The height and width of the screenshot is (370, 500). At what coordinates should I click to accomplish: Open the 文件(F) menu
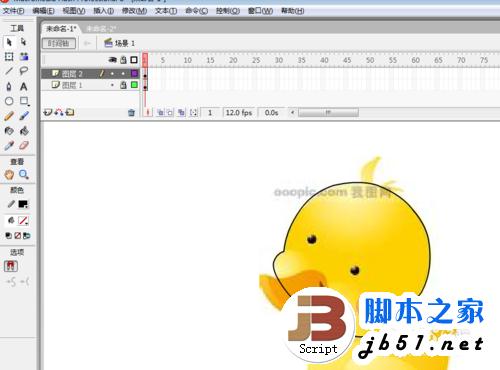pyautogui.click(x=14, y=11)
